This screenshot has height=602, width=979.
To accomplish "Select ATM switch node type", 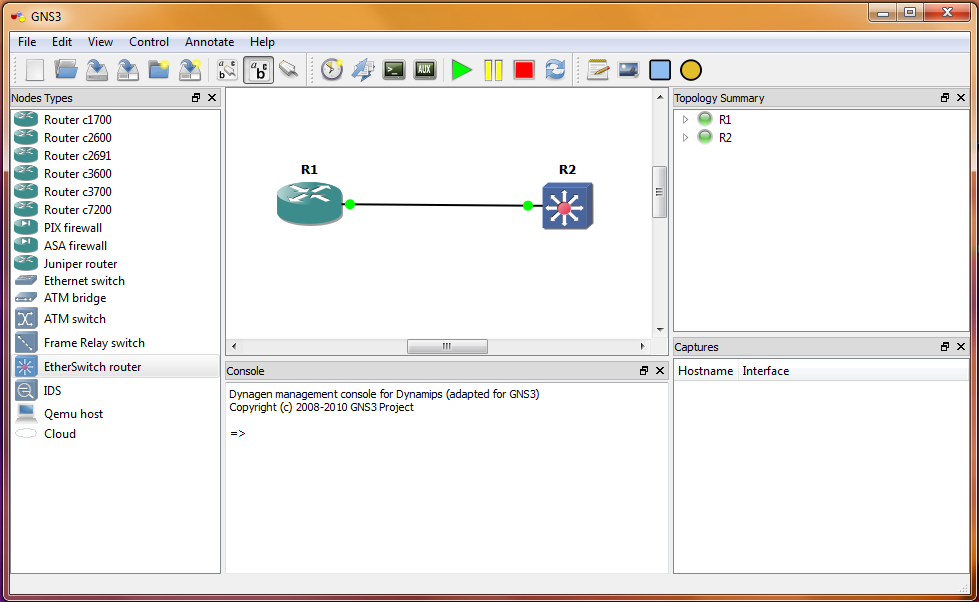I will tap(116, 318).
